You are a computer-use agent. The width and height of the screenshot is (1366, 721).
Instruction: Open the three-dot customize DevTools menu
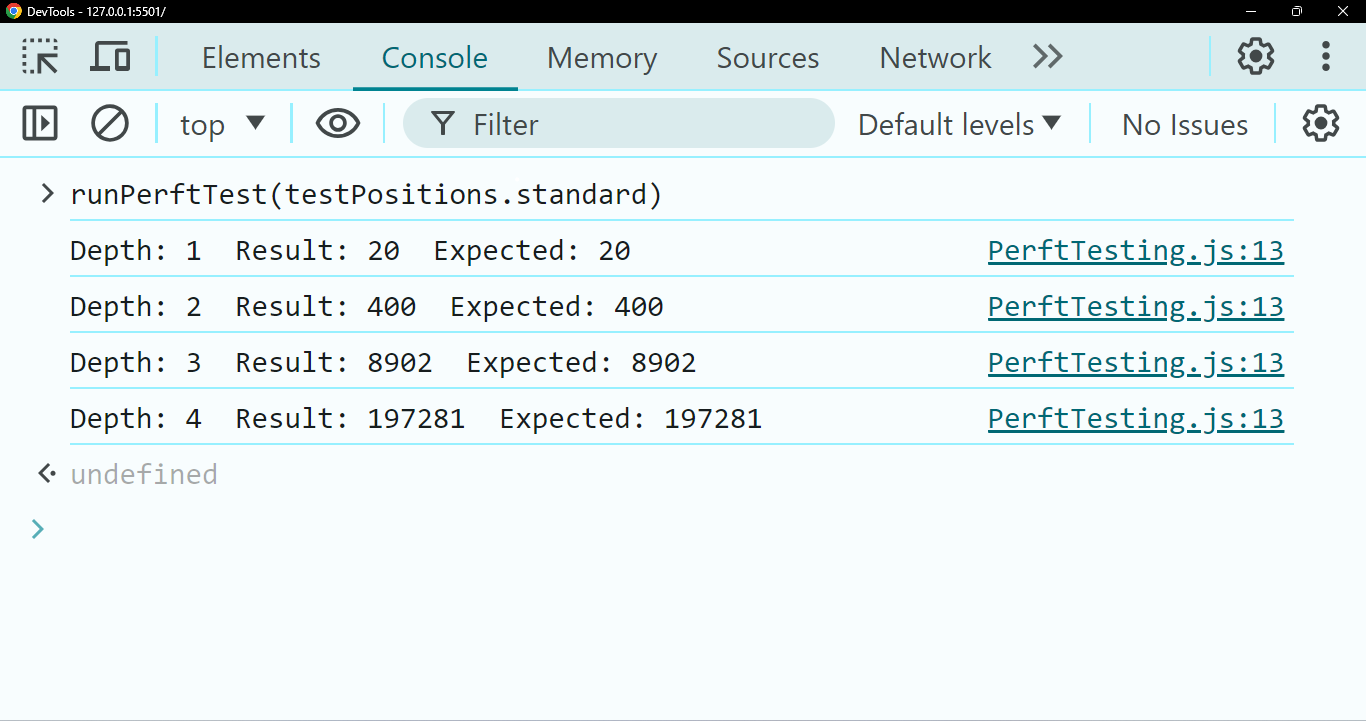click(x=1326, y=57)
